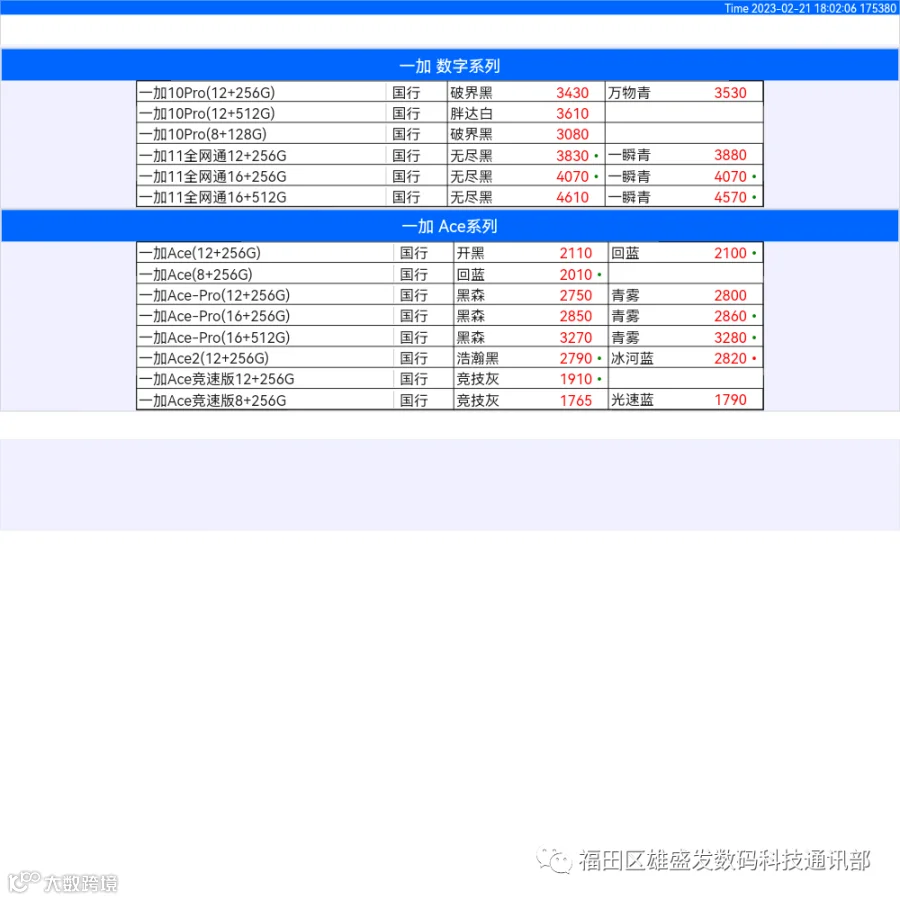Click price 2110 for 开黑

[x=576, y=253]
